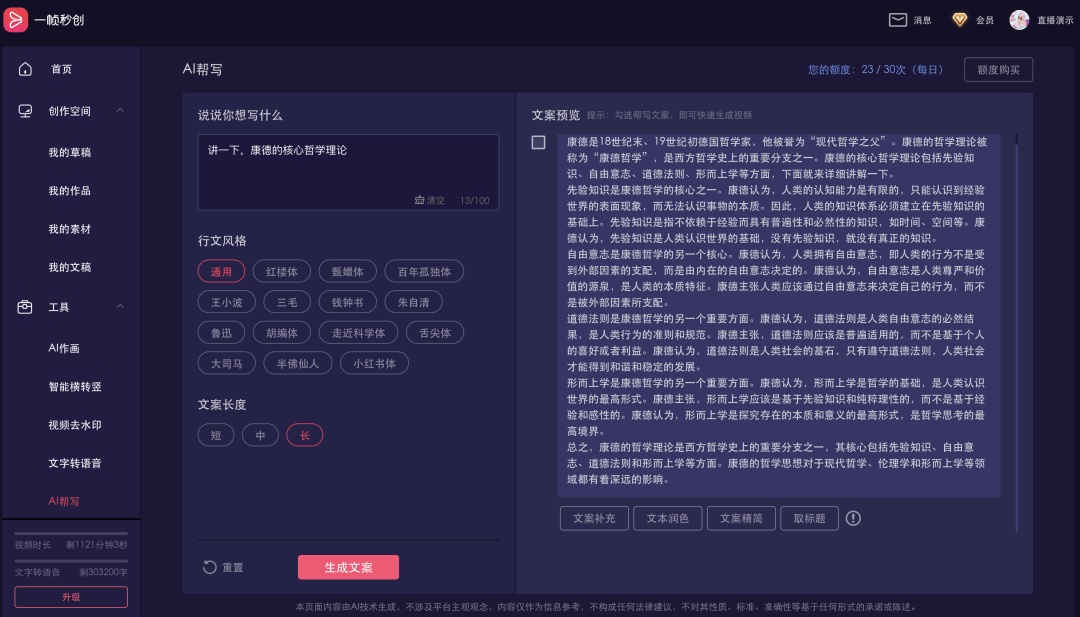Click the 剩1121分钟3秒 remaining time text
1080x617 pixels.
tap(96, 545)
